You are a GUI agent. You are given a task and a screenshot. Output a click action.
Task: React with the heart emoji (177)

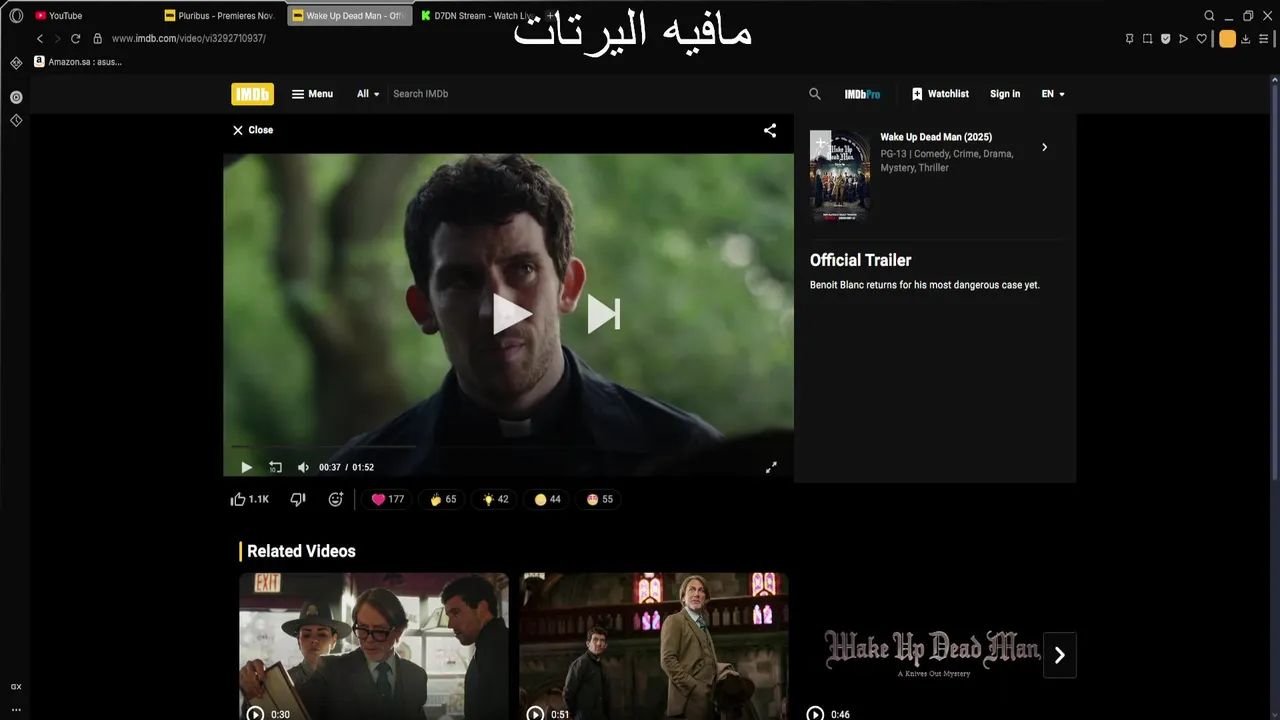pos(388,499)
